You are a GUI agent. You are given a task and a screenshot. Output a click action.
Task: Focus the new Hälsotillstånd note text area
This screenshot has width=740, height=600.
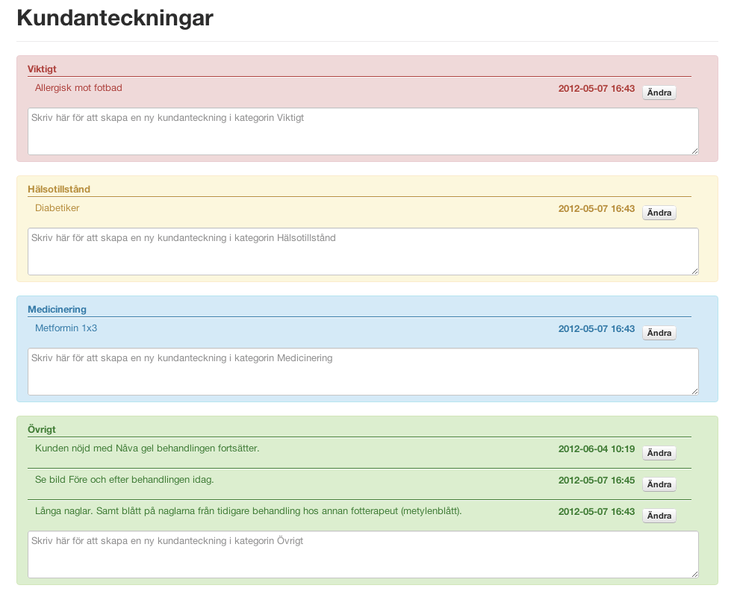(363, 252)
